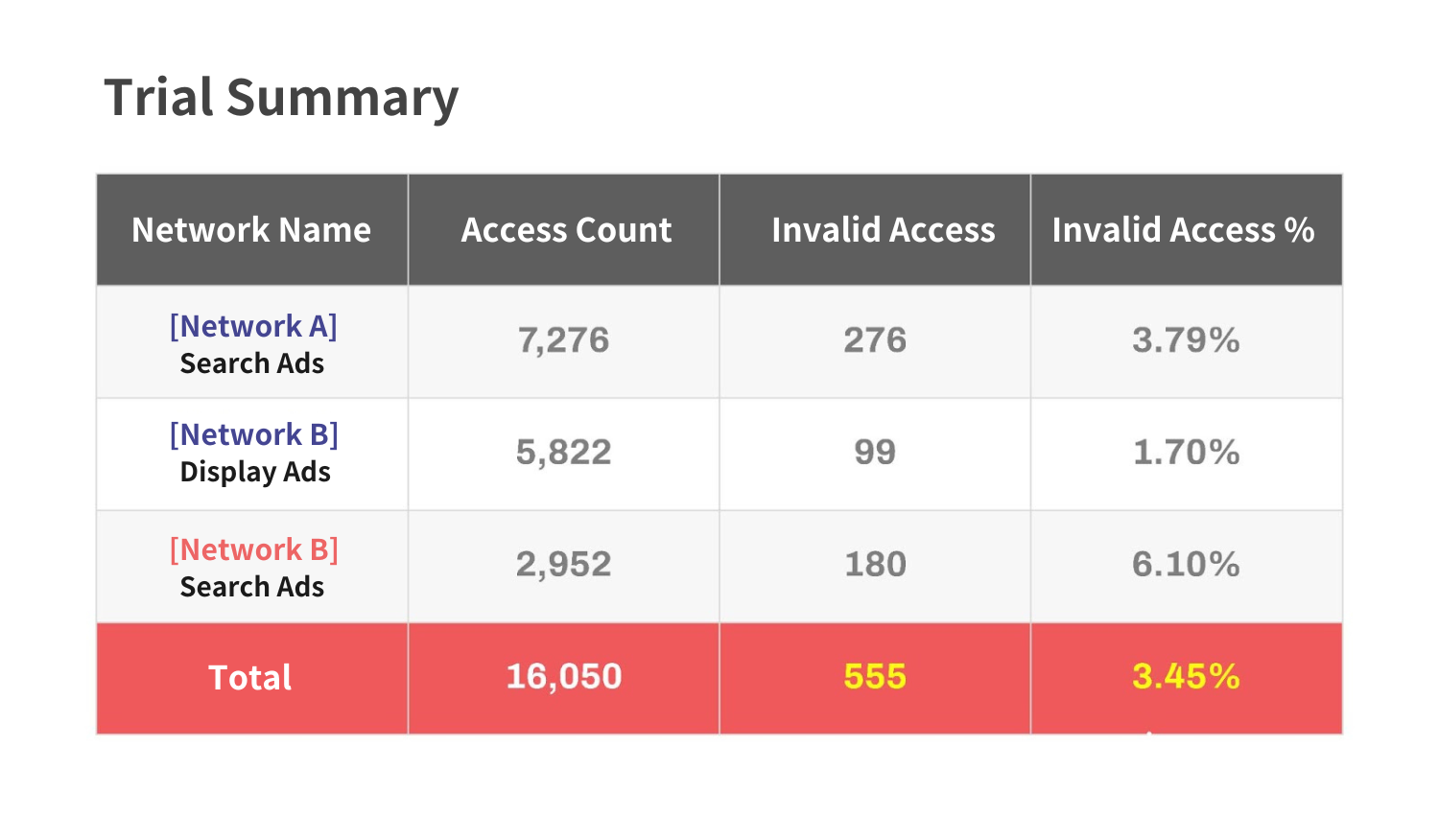
Task: Click the yellow 555 total value
Action: [x=875, y=677]
